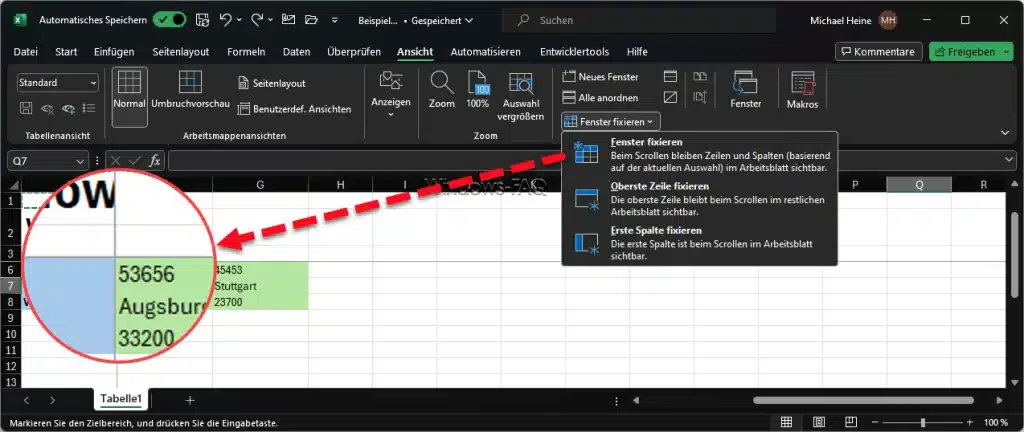Open the Formeln tab
This screenshot has width=1024, height=432.
click(246, 52)
